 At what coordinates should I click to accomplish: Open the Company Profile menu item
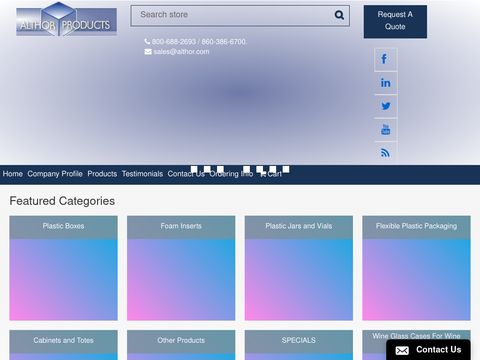pyautogui.click(x=55, y=174)
